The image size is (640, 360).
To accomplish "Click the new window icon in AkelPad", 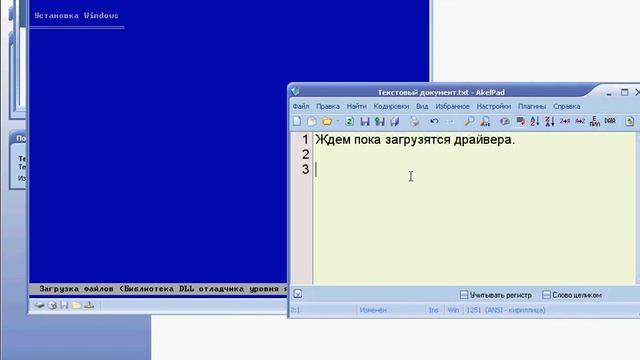I will (x=312, y=121).
